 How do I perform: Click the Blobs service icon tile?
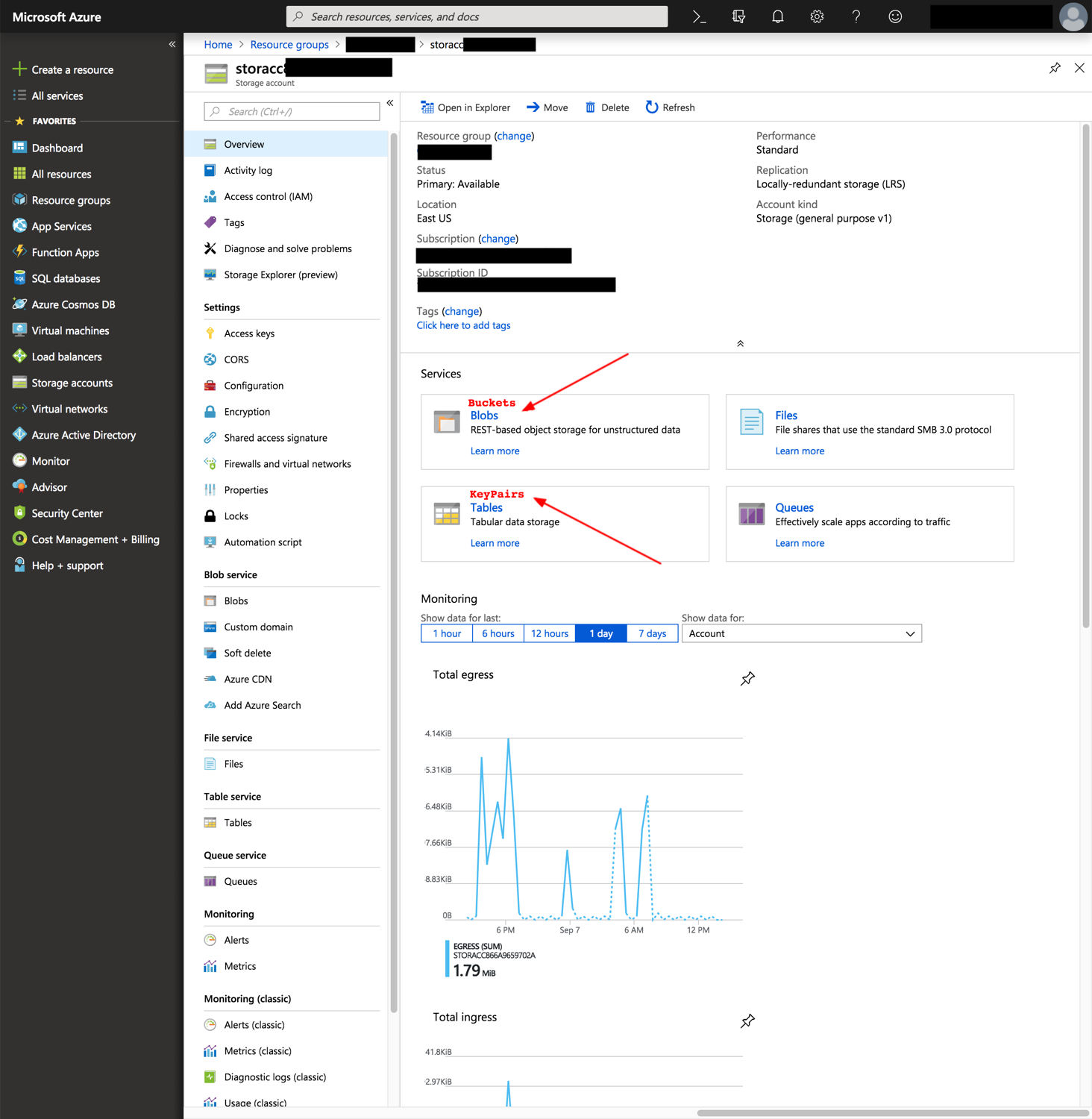447,421
